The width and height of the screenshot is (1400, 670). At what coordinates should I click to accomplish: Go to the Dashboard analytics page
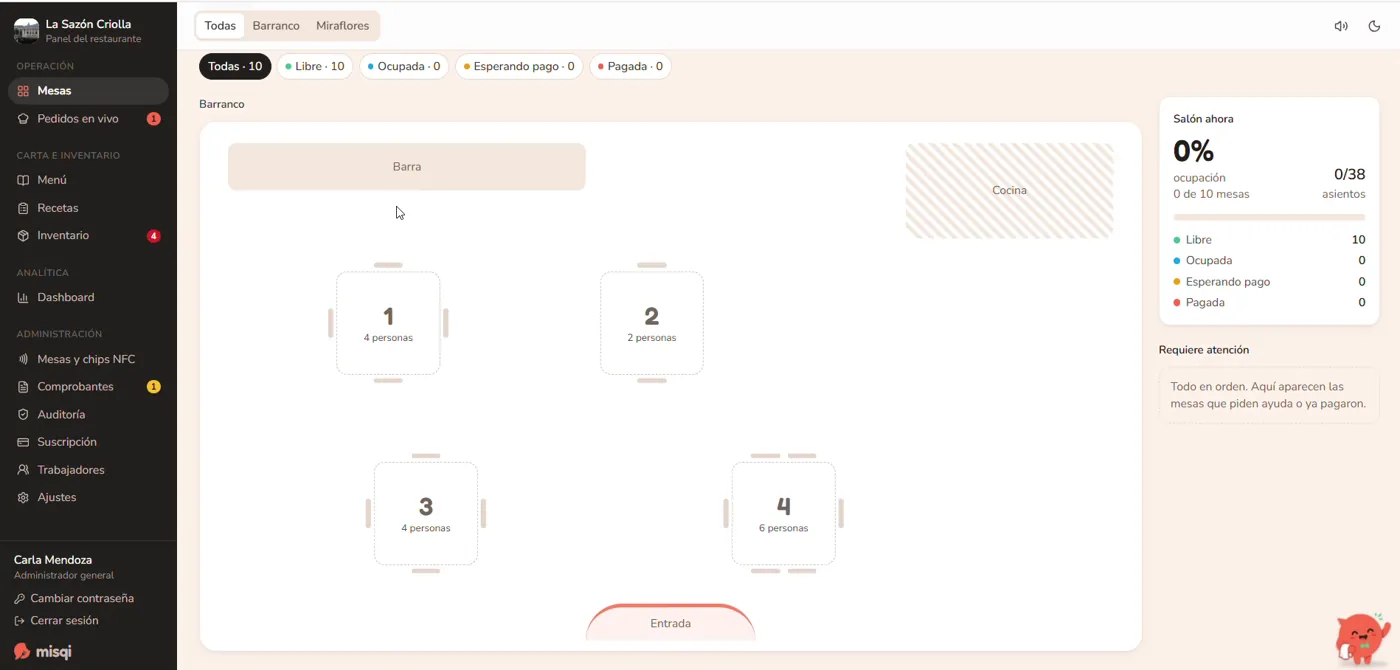click(88, 297)
